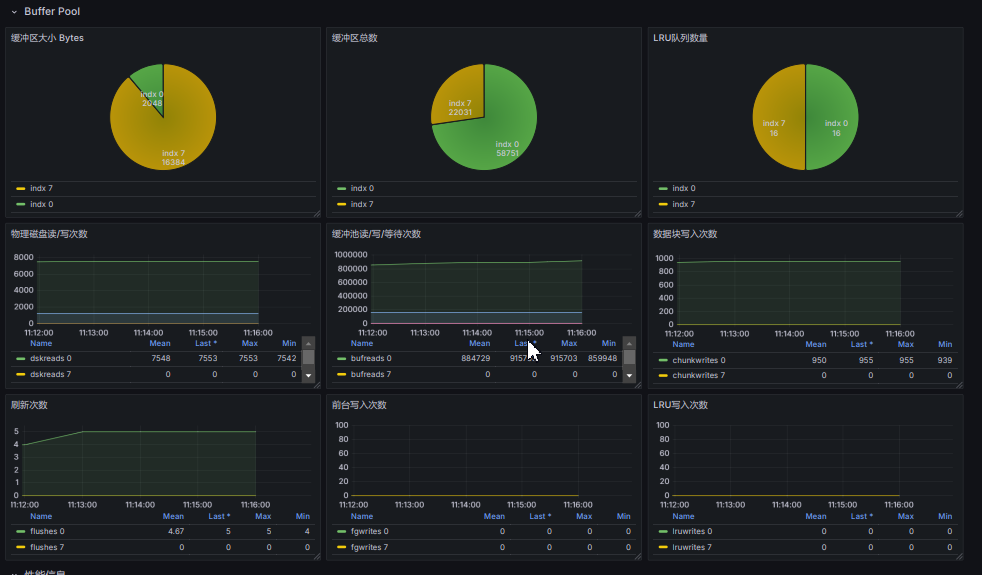This screenshot has height=575, width=982.
Task: Select bufreads 0 series in legend
Action: 371,358
